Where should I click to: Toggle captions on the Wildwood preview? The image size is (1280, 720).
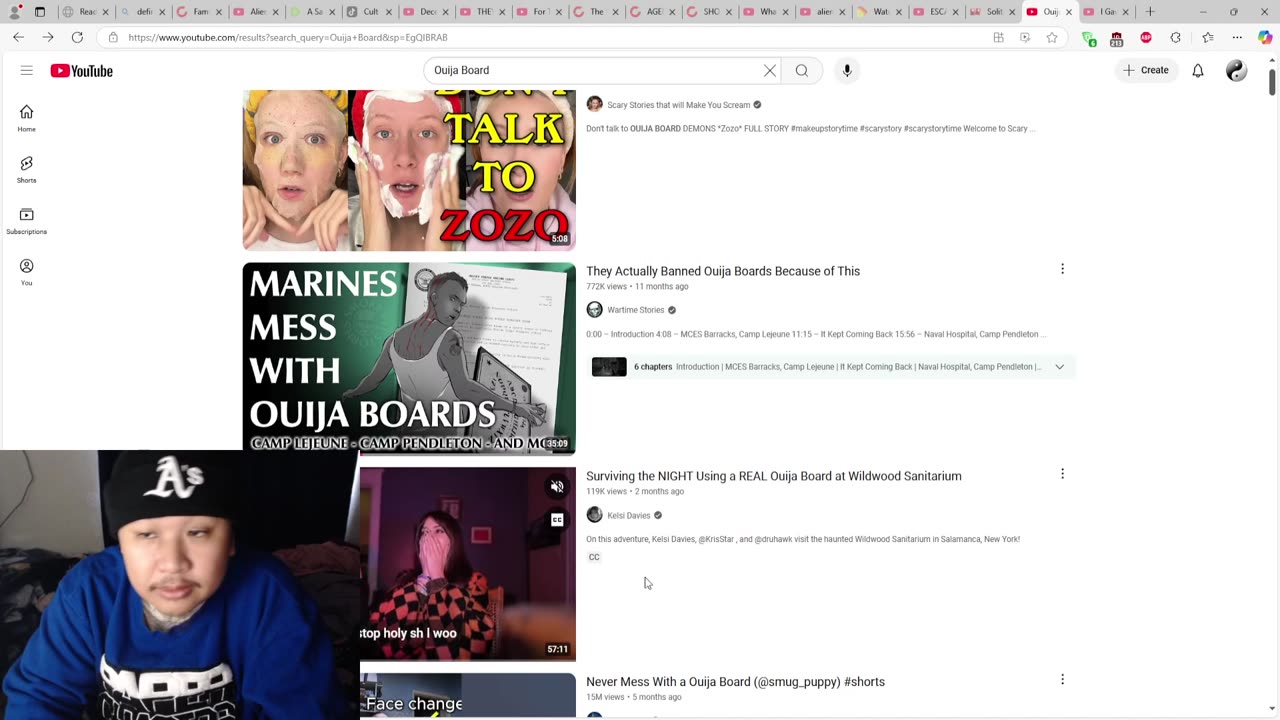coord(557,520)
